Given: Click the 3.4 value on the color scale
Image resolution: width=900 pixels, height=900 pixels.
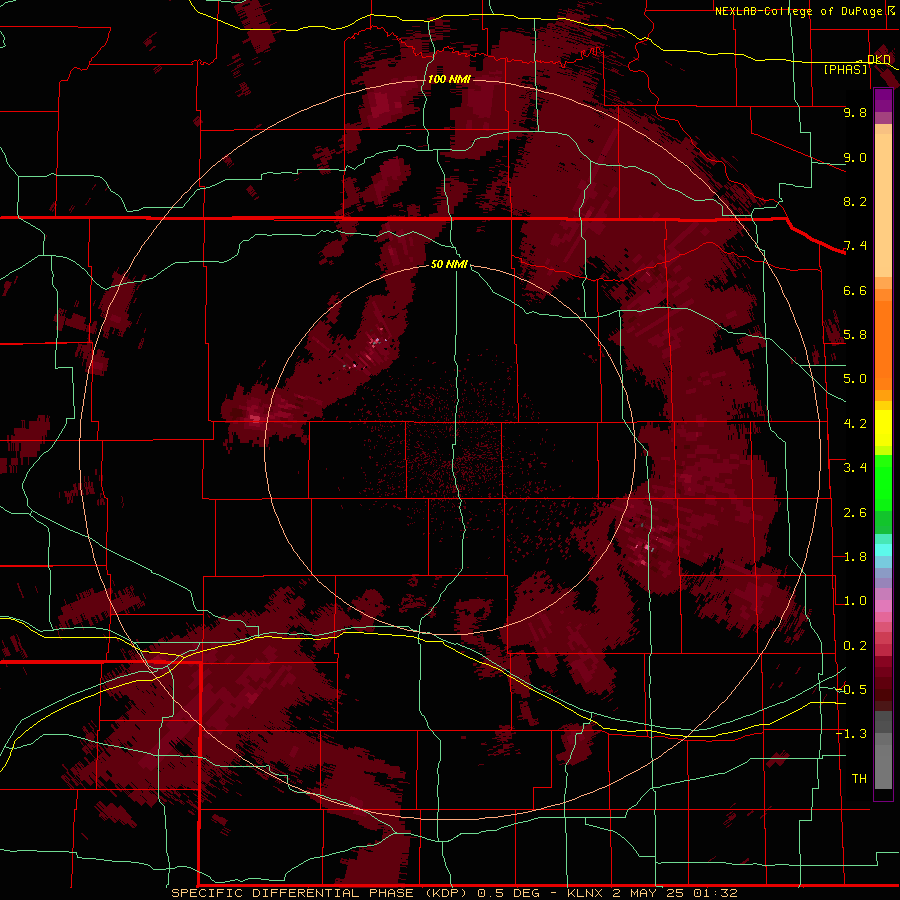Looking at the screenshot, I should click(x=855, y=468).
